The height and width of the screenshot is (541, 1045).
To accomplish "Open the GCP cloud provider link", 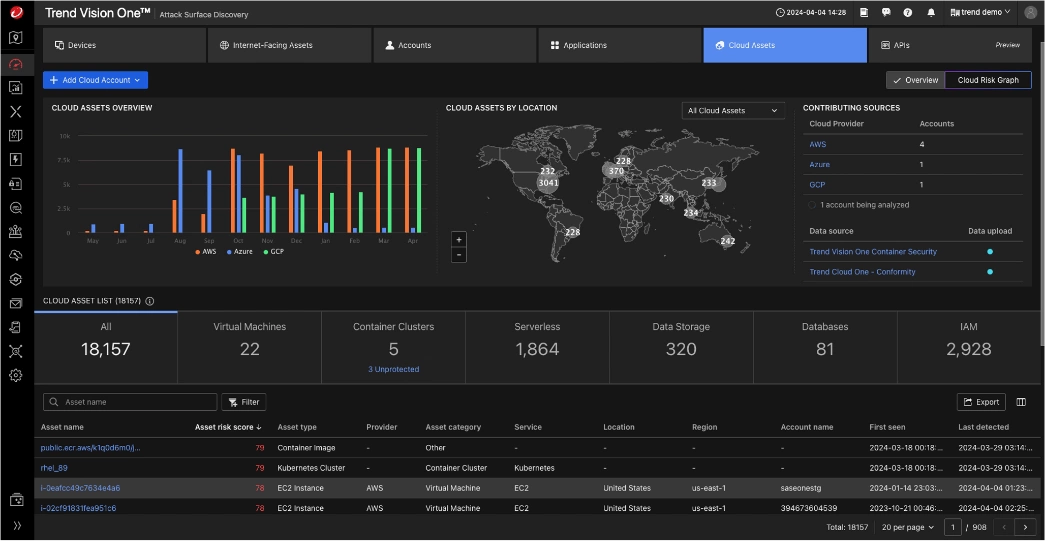I will [817, 185].
